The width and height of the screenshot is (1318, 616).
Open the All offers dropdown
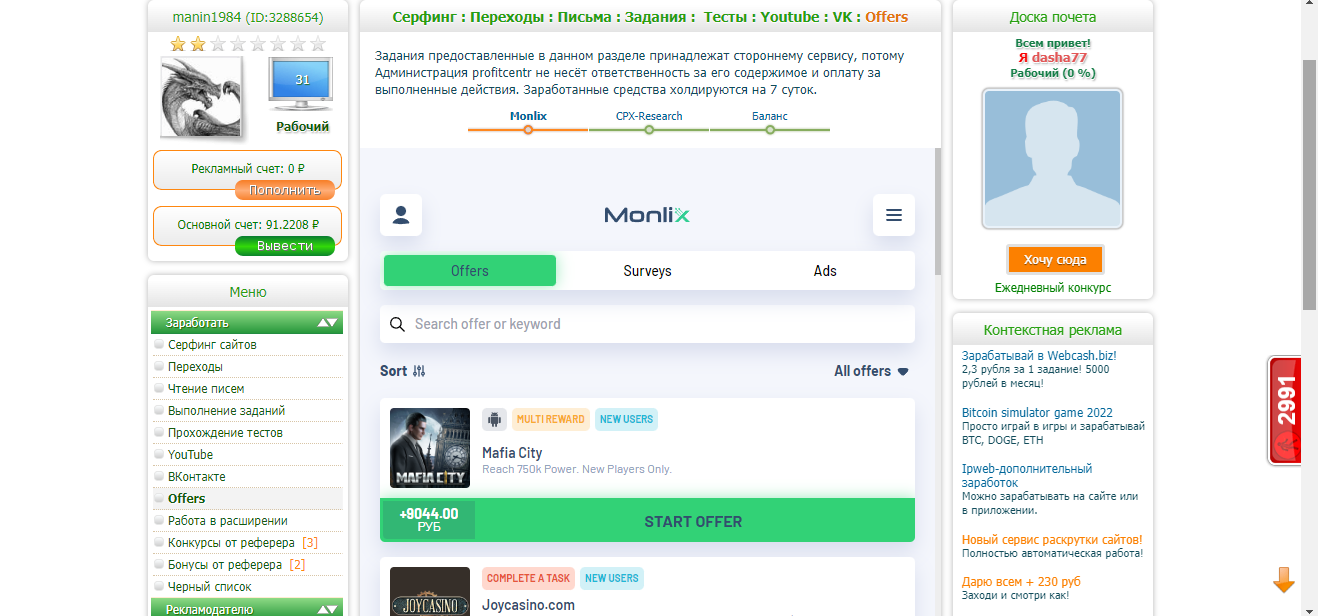coord(872,371)
